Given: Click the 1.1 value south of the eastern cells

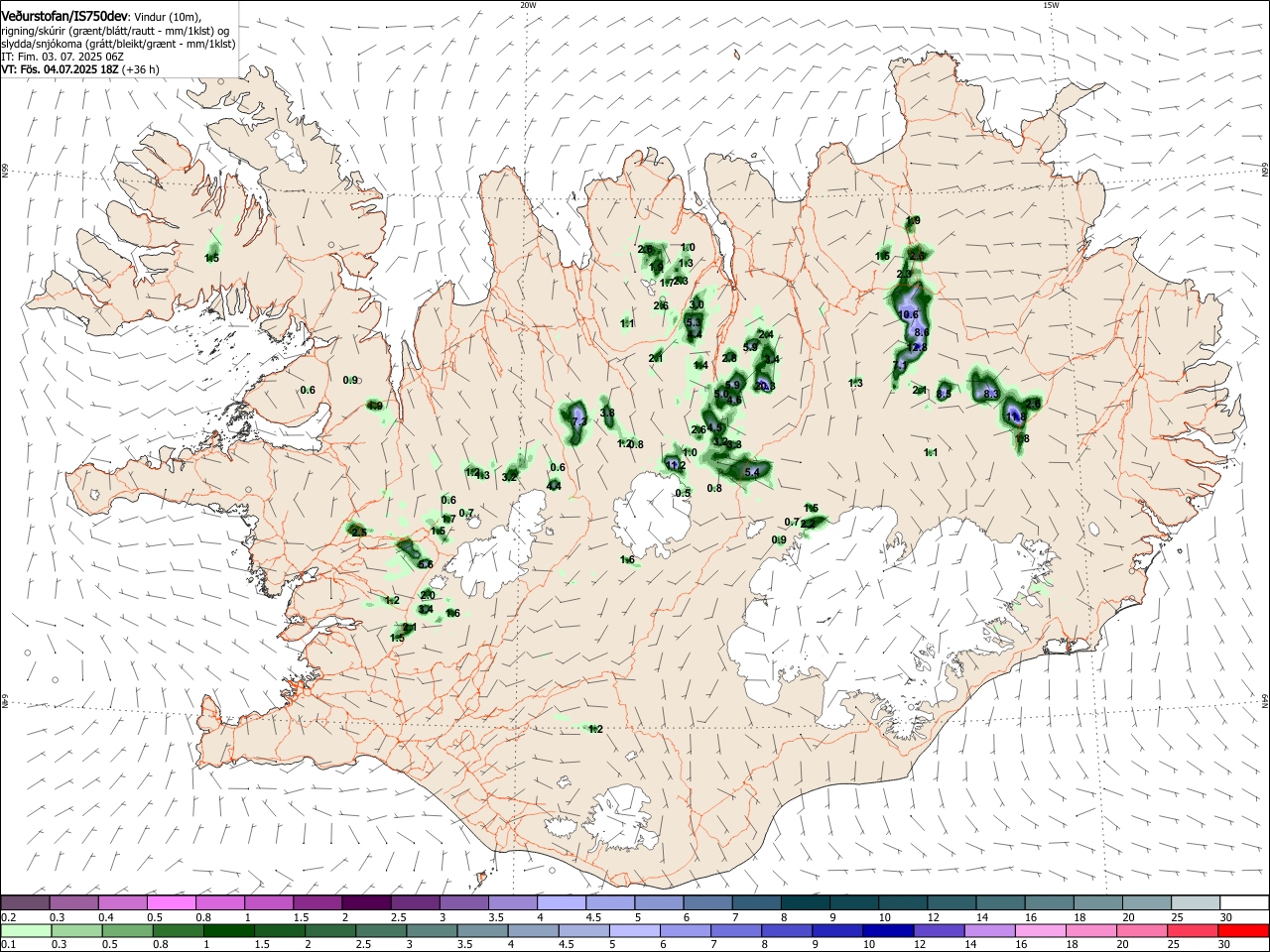Looking at the screenshot, I should click(931, 452).
